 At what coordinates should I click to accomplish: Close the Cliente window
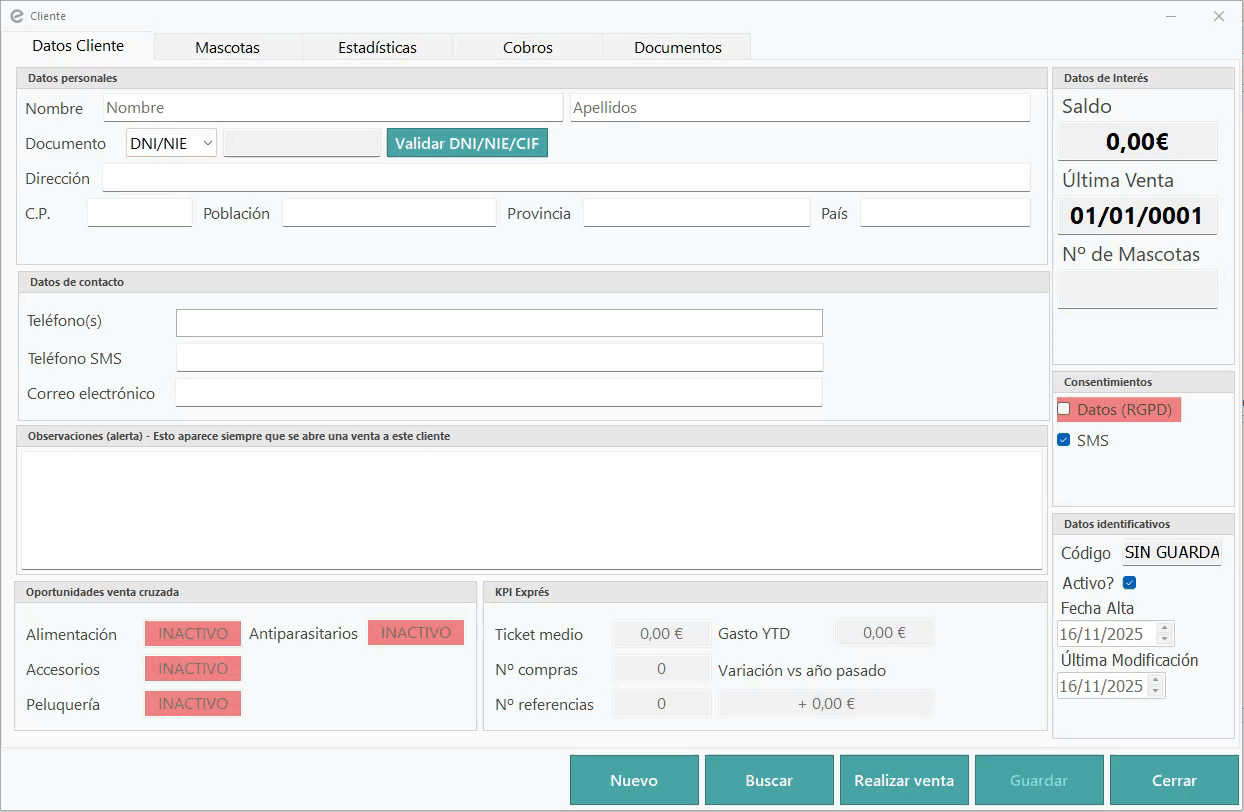[x=1218, y=16]
